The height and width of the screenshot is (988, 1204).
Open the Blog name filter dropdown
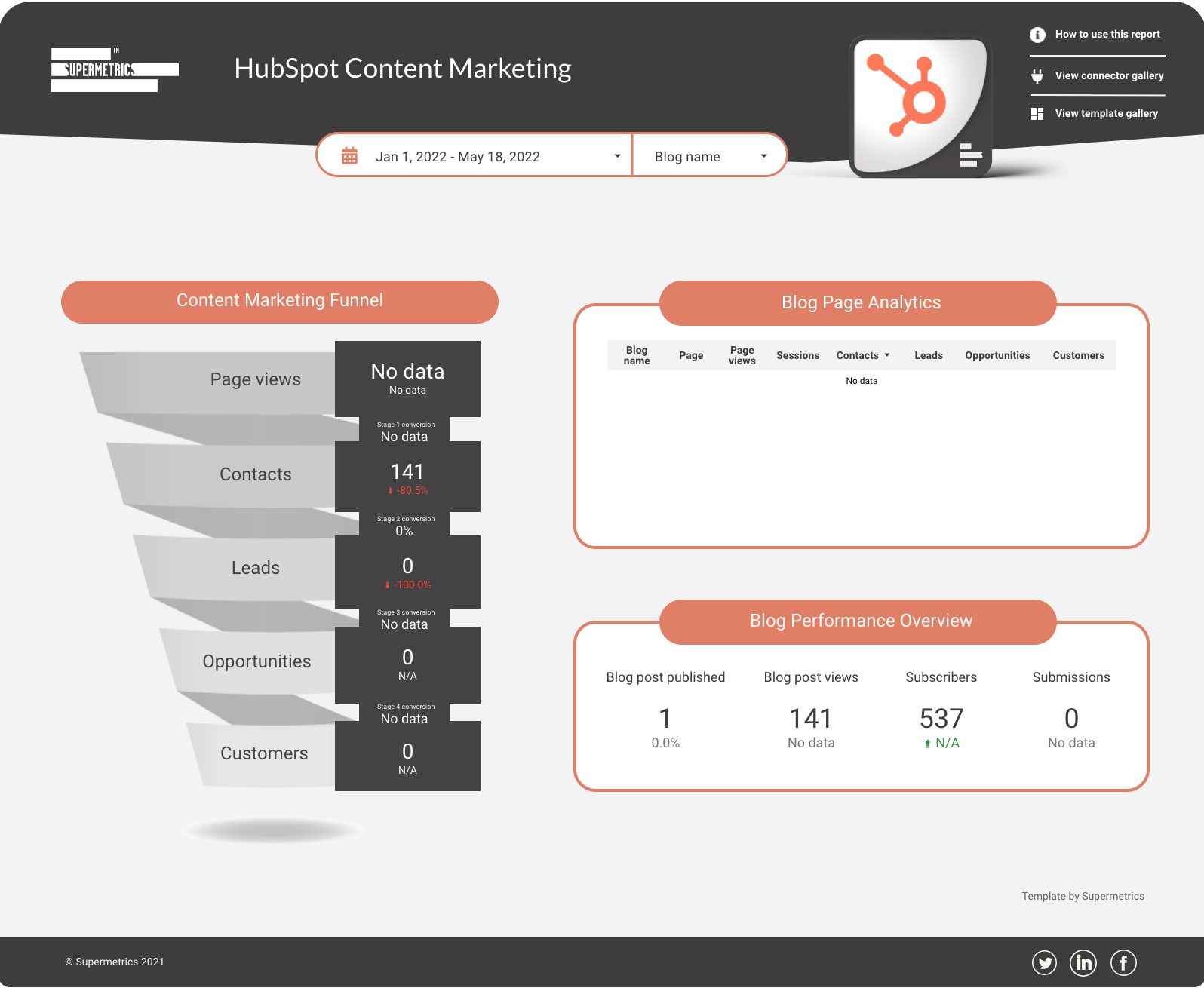[x=709, y=156]
